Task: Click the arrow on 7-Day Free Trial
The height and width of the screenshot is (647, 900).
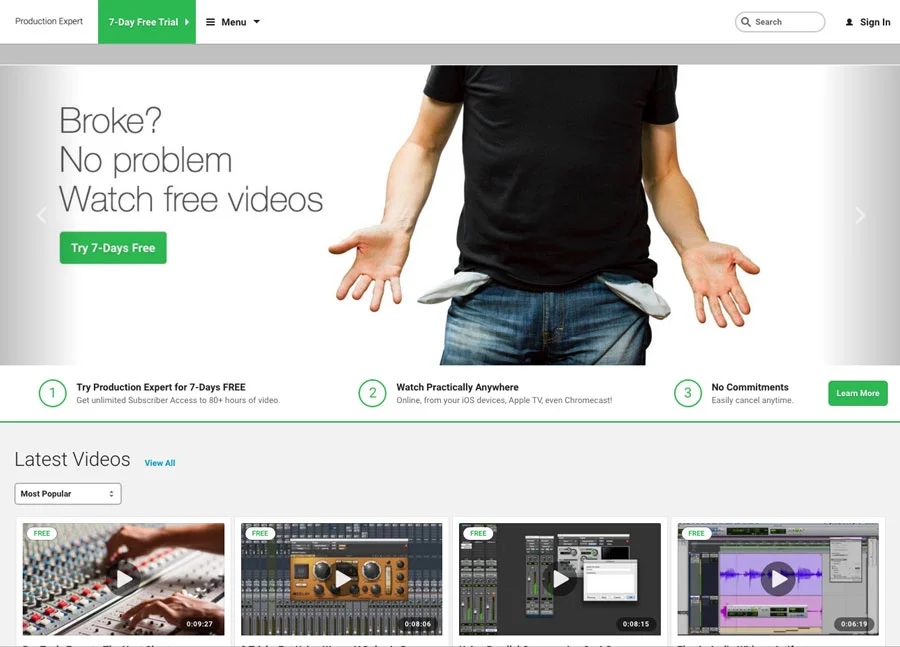Action: point(187,22)
